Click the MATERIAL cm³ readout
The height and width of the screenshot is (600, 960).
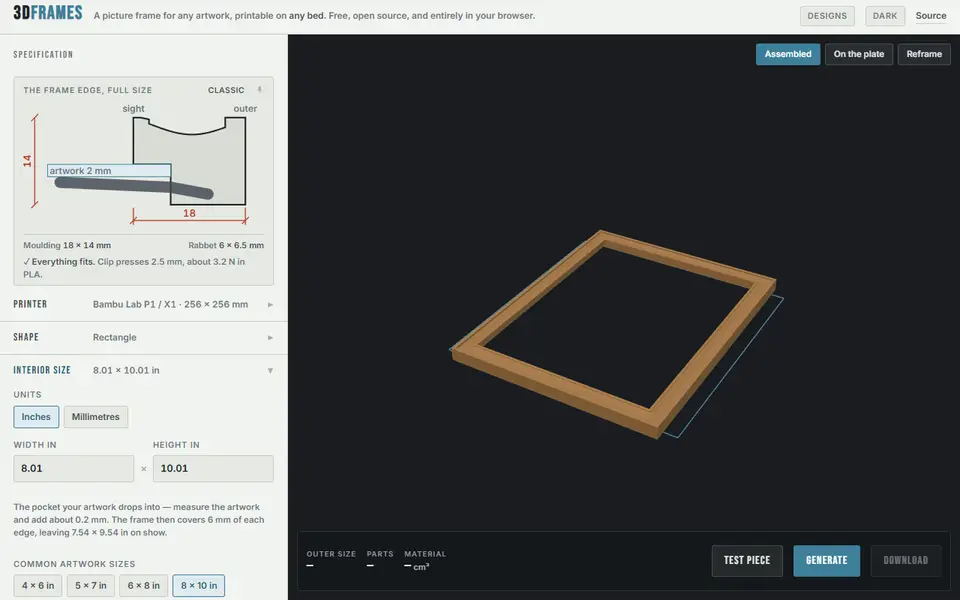click(x=425, y=560)
